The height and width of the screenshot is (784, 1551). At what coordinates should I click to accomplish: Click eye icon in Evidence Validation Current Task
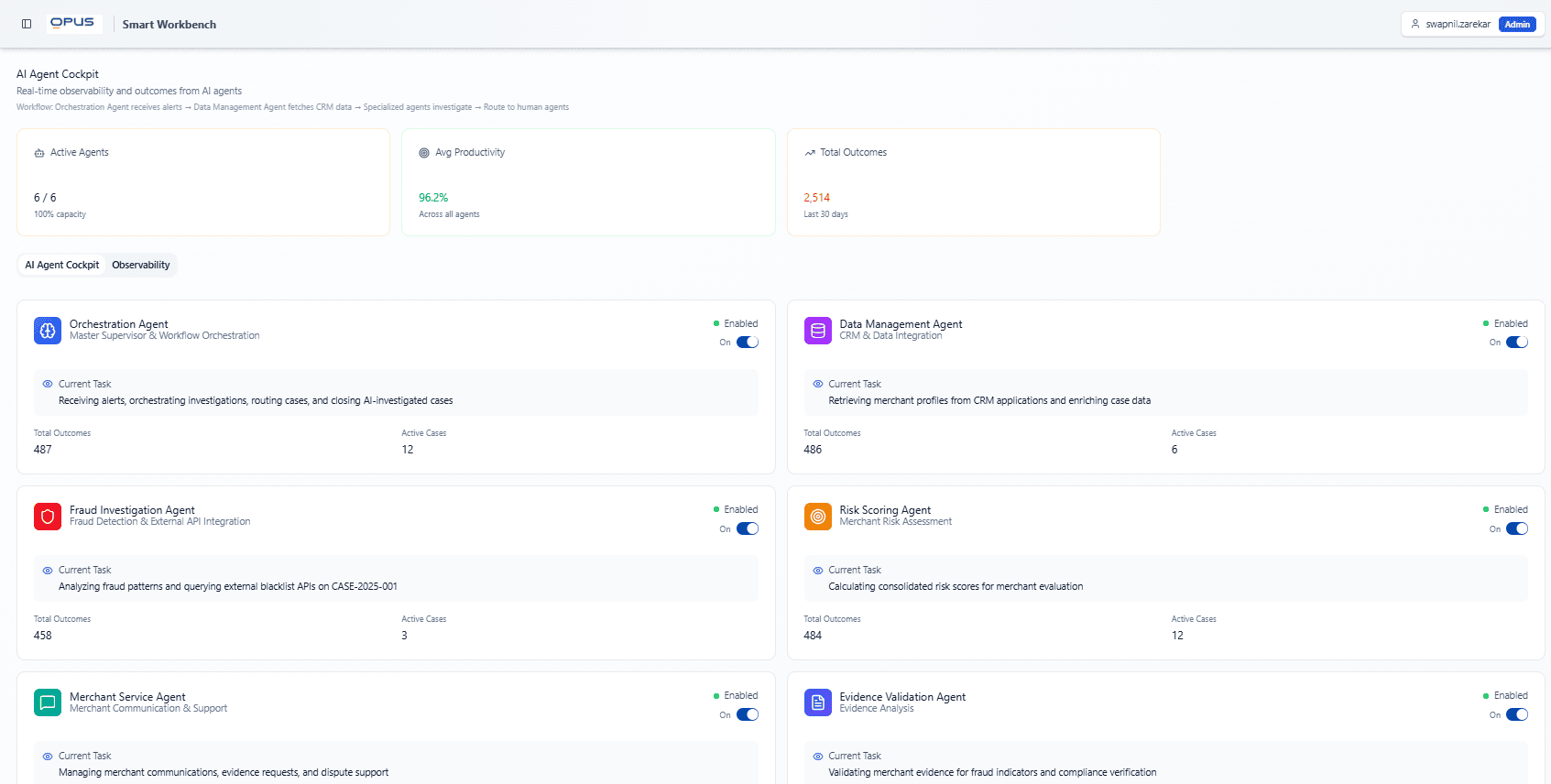(818, 757)
